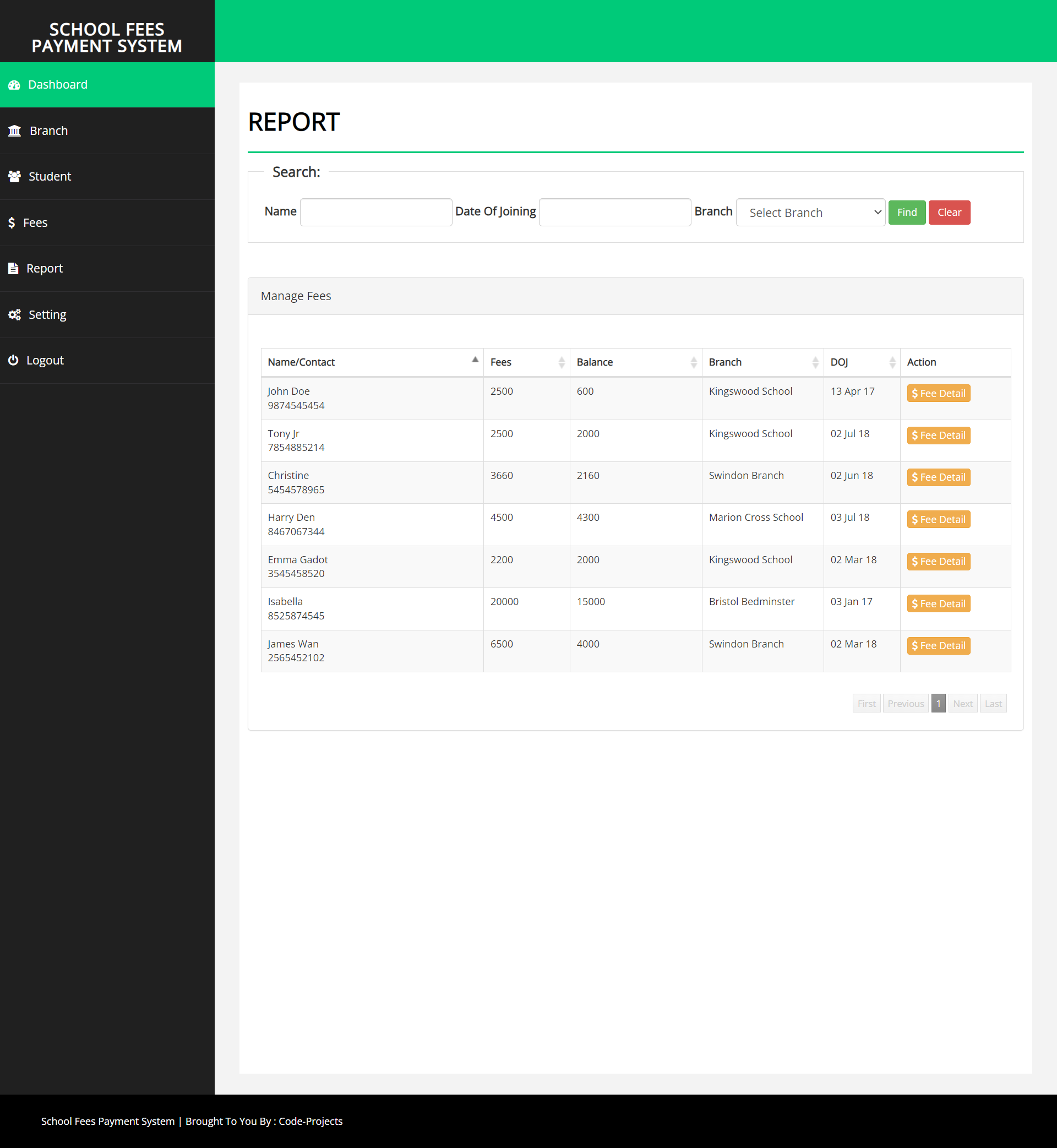Click the balance value 4300
1057x1148 pixels.
click(588, 517)
